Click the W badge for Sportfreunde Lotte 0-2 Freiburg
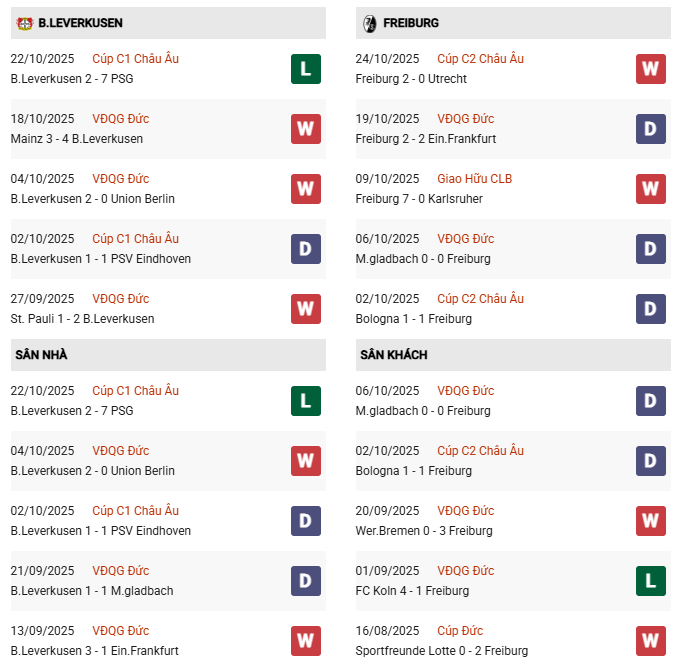675x668 pixels. (651, 641)
